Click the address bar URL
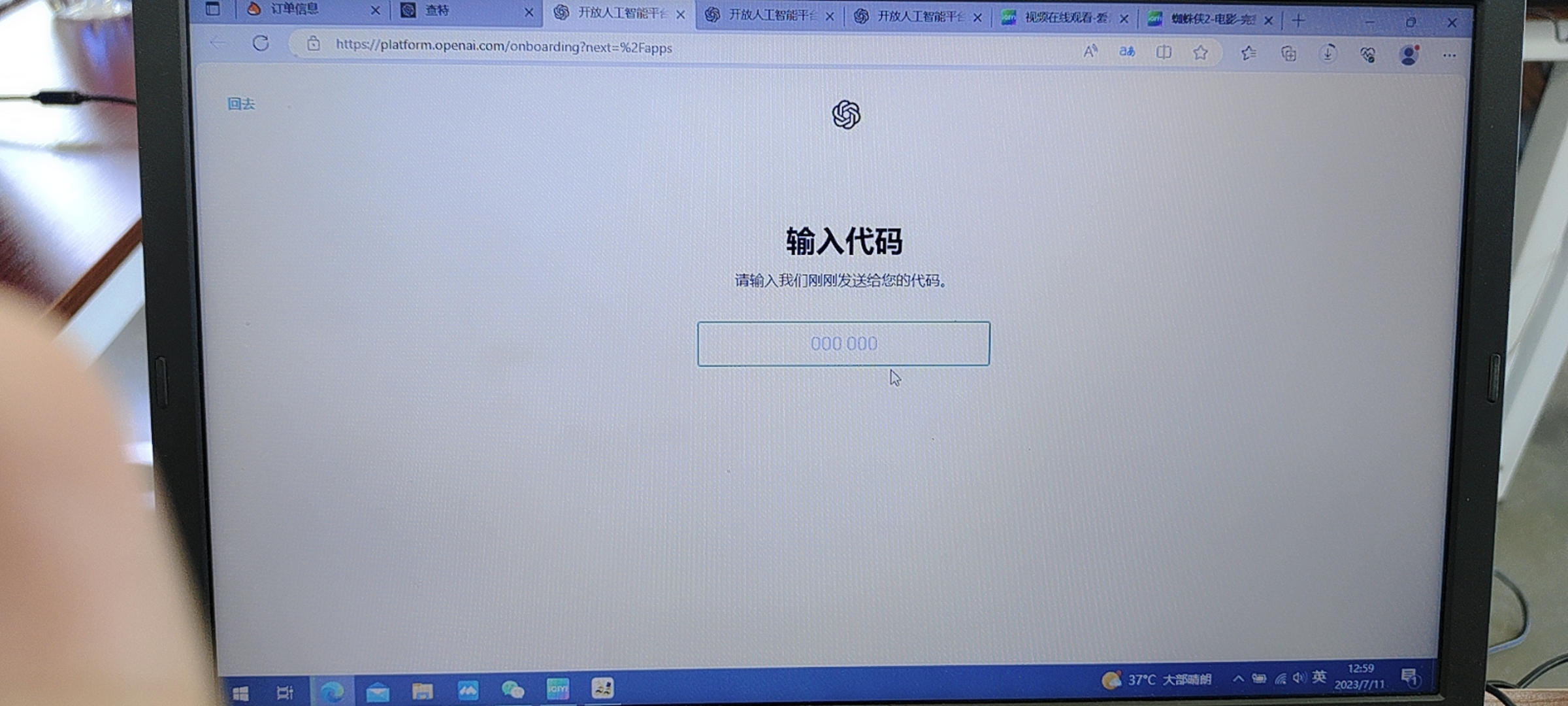Image resolution: width=1568 pixels, height=706 pixels. coord(504,46)
